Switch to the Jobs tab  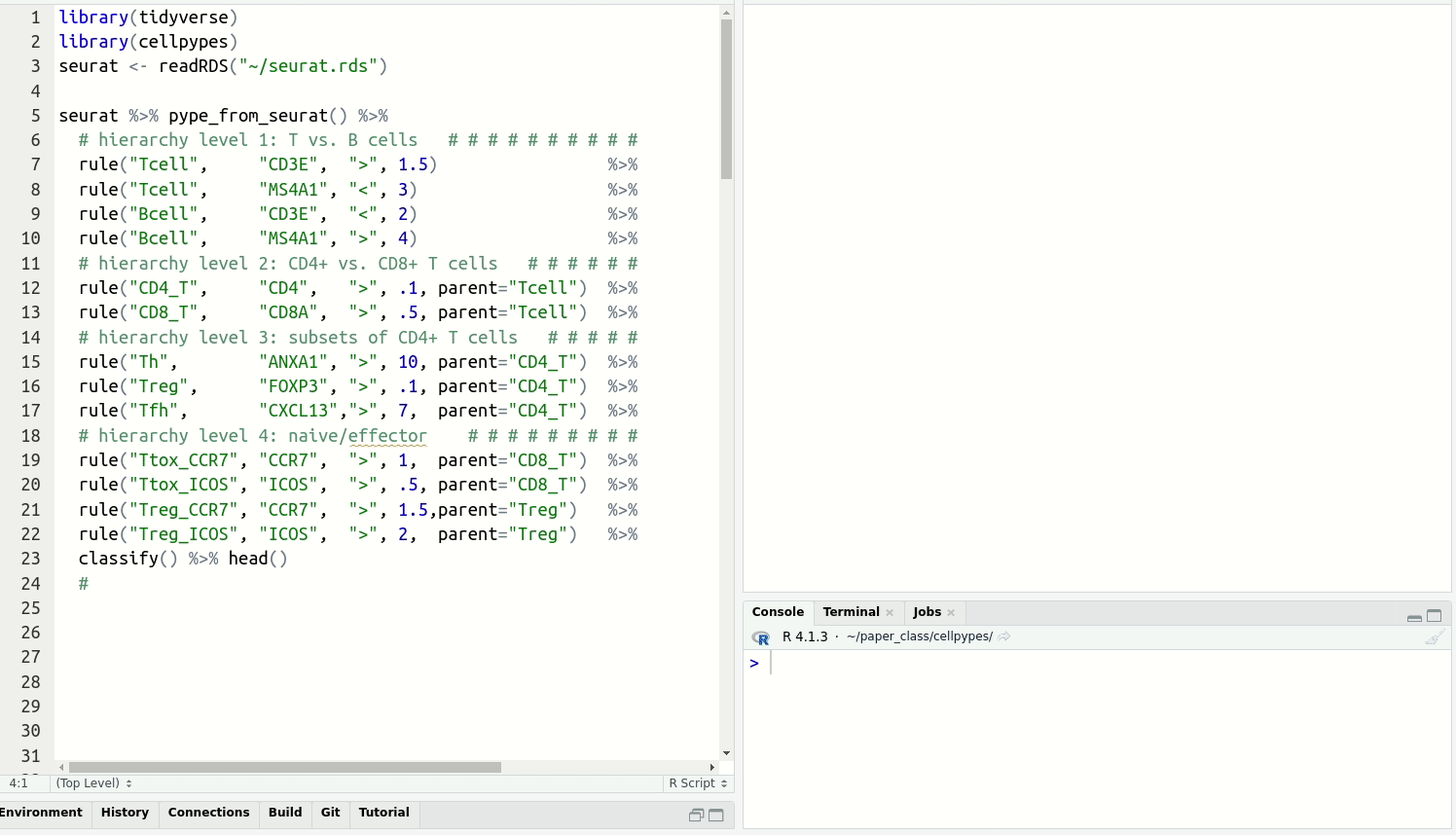click(x=927, y=612)
